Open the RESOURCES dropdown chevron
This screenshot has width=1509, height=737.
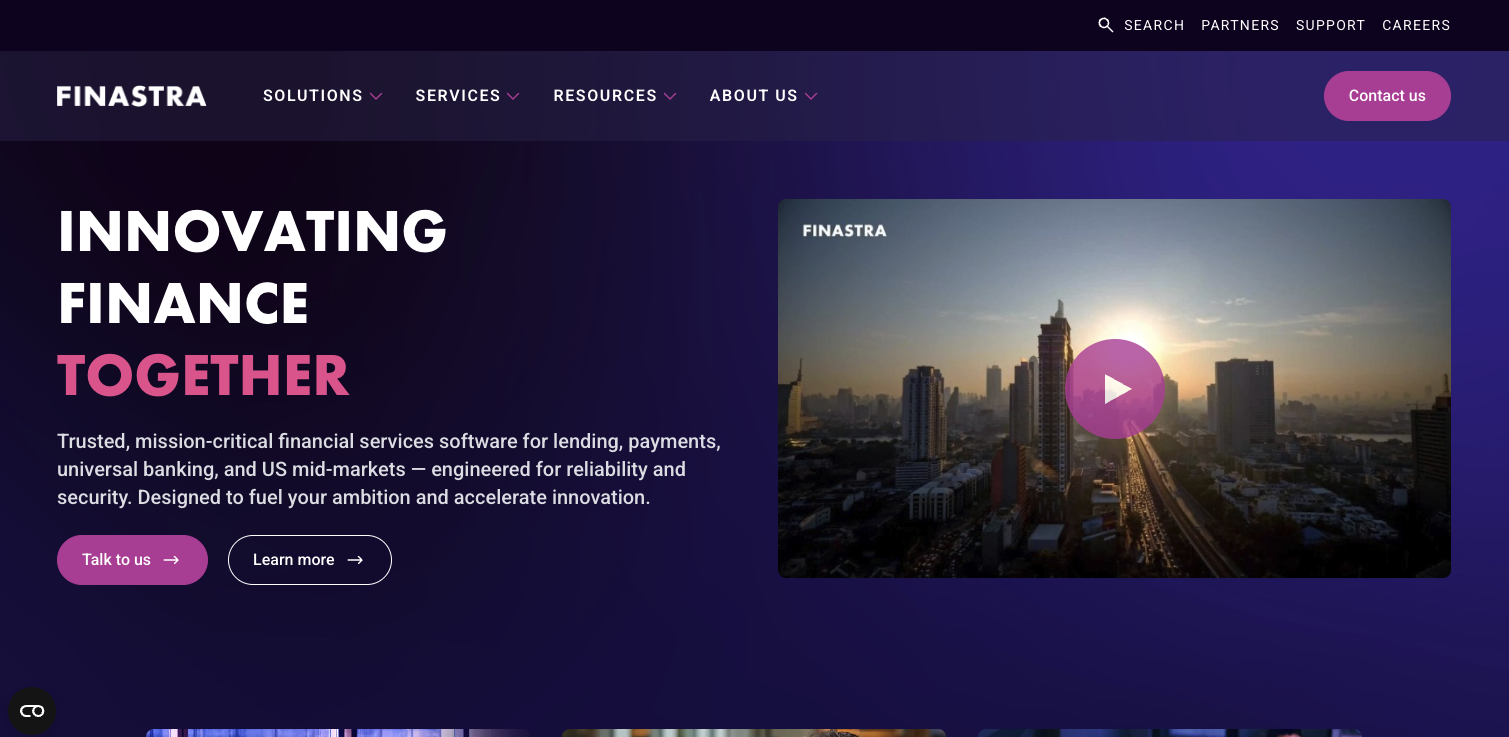(x=670, y=96)
